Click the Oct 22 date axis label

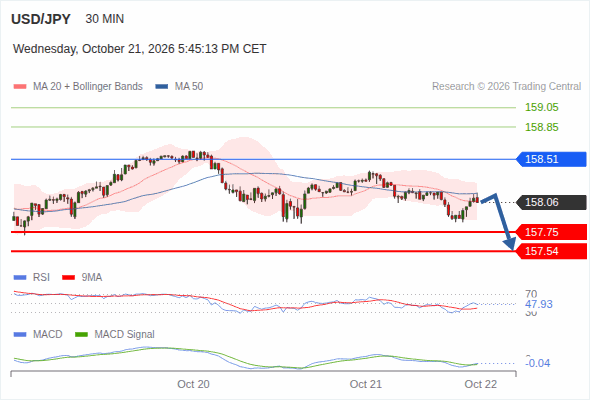click(x=481, y=384)
